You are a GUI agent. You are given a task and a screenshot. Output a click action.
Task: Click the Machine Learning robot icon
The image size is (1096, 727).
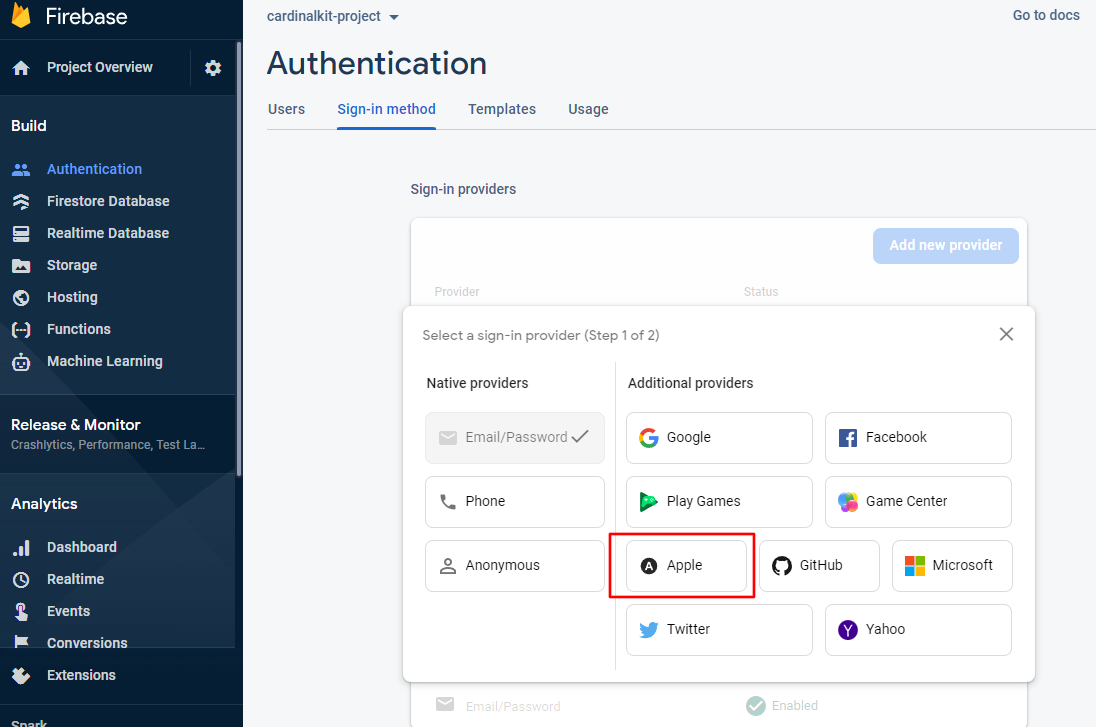point(21,362)
